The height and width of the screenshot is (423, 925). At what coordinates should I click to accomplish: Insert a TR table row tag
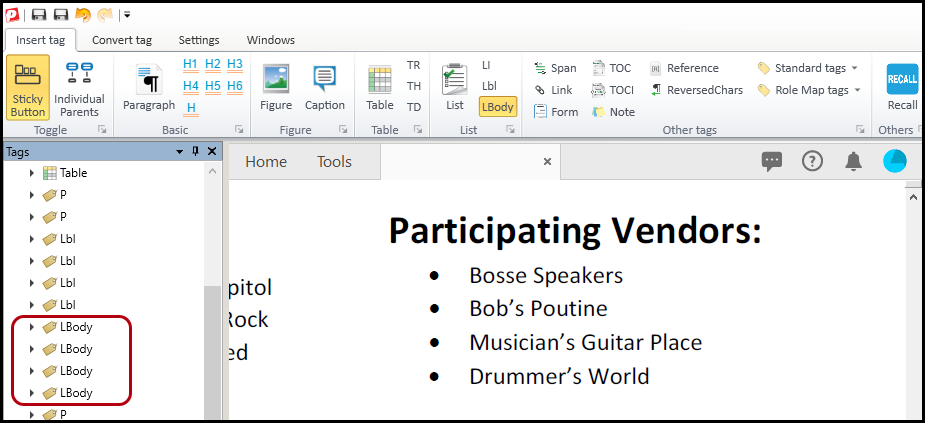point(414,65)
